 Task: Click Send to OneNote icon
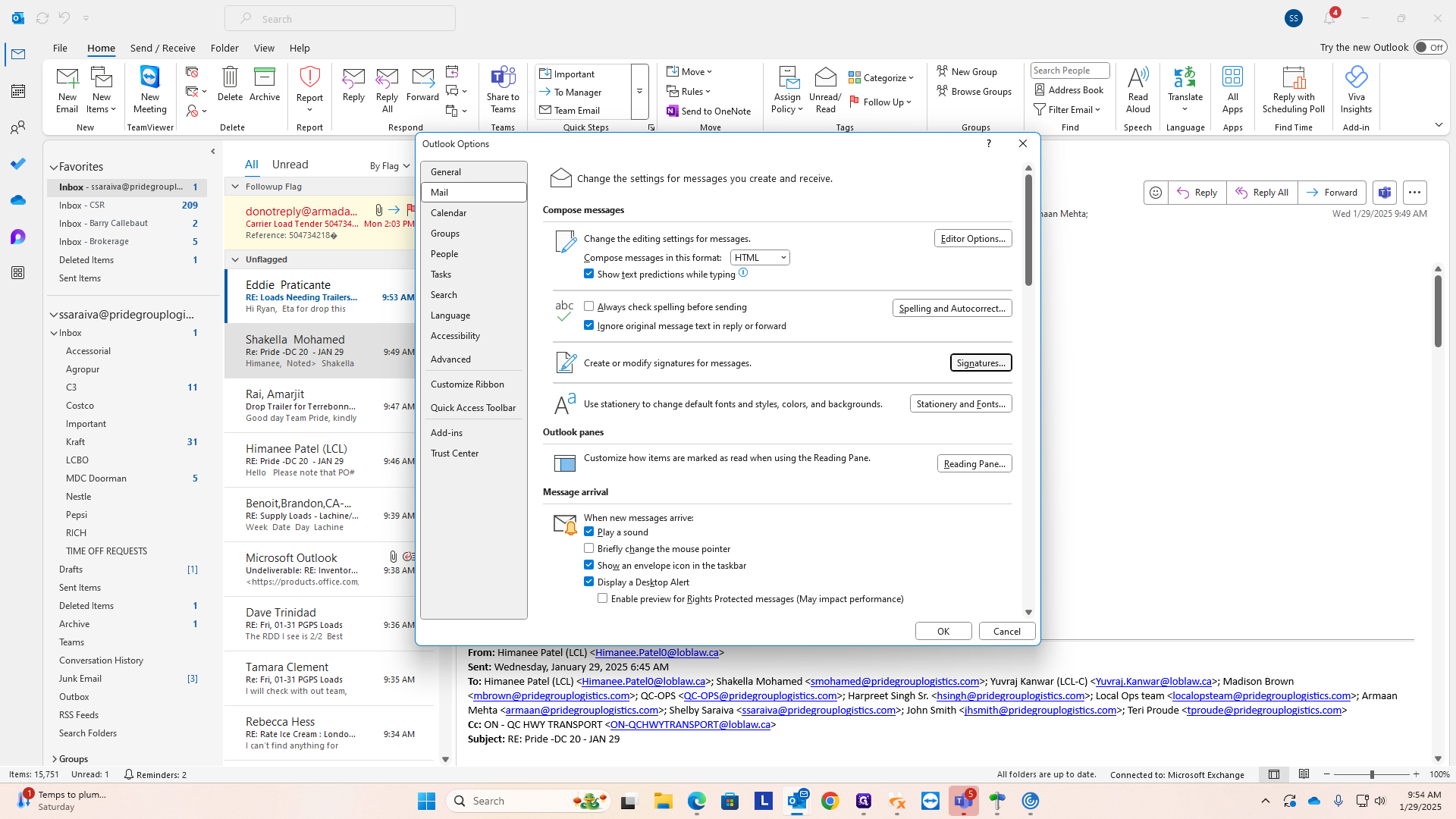(x=708, y=111)
